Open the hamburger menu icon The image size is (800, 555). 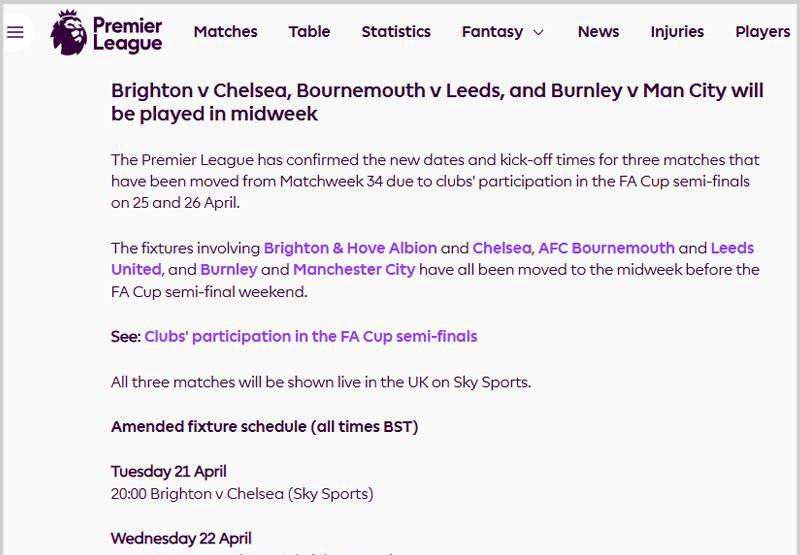(x=15, y=32)
